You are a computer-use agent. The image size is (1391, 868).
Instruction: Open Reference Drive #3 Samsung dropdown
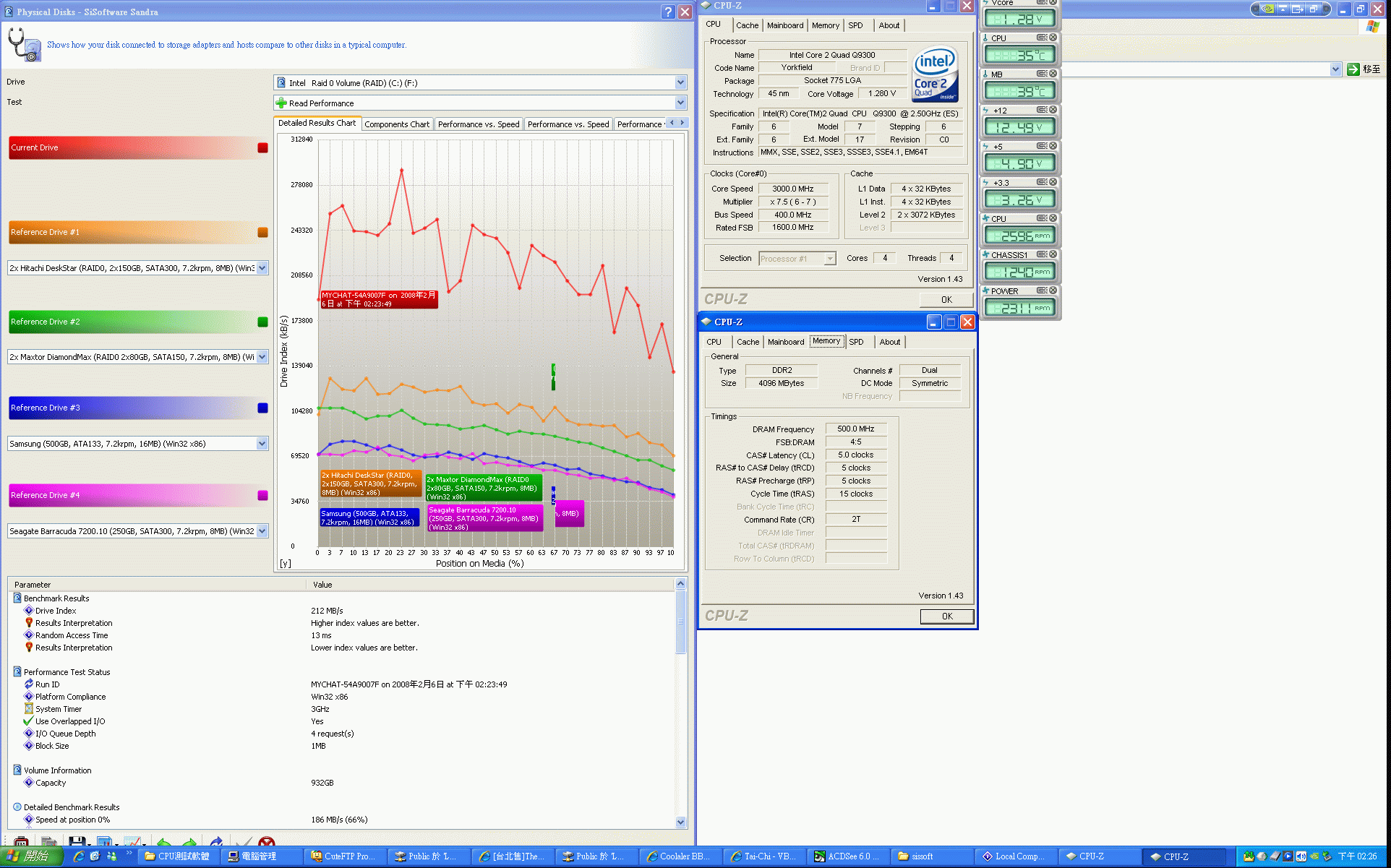pos(262,443)
